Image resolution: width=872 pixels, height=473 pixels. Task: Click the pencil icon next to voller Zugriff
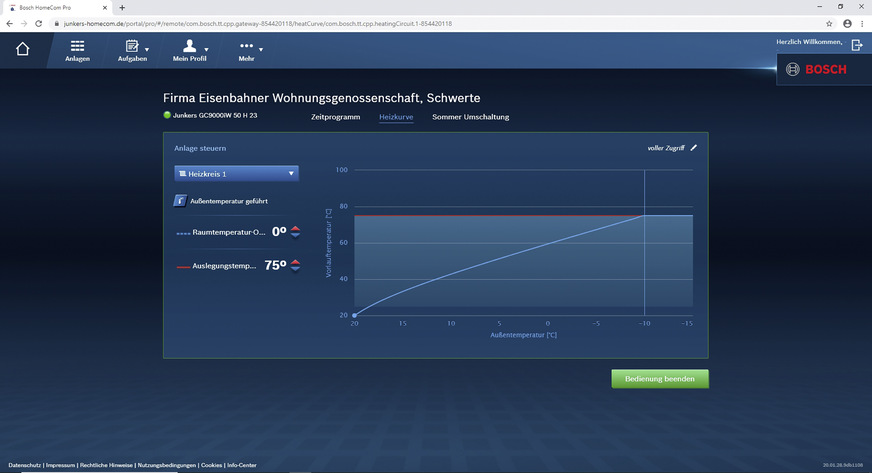[x=694, y=147]
